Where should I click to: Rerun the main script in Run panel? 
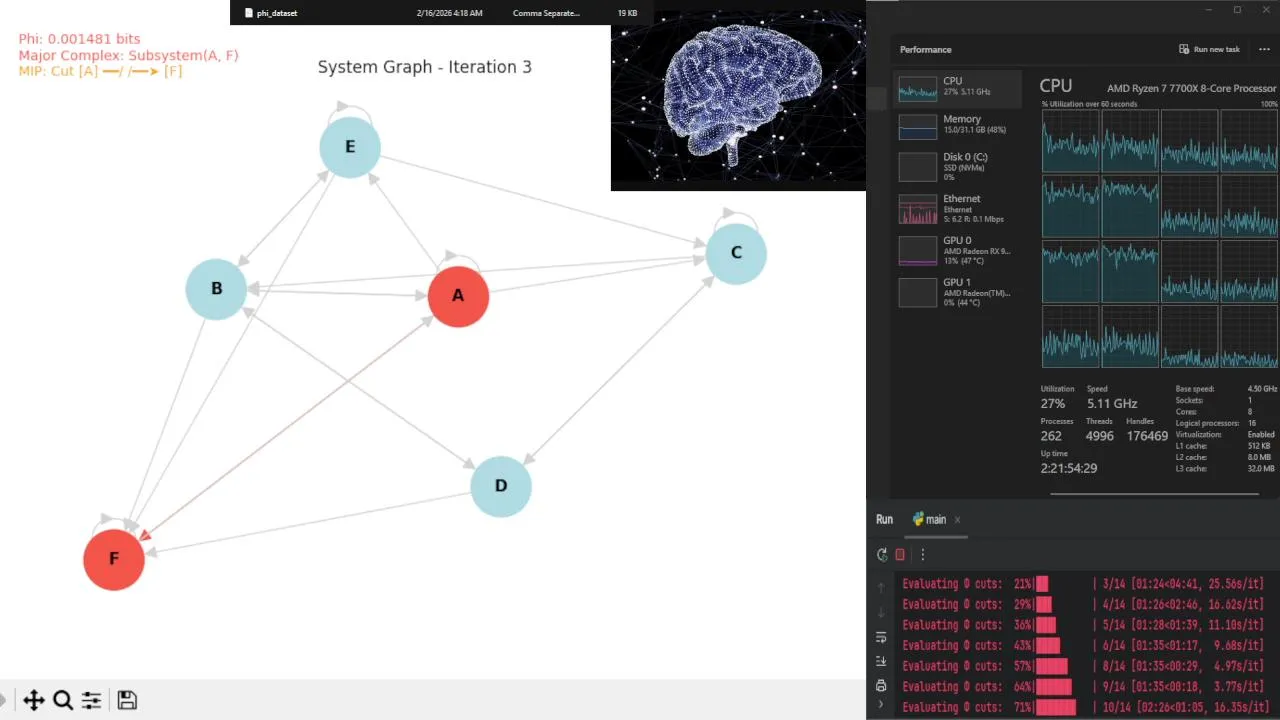(882, 555)
